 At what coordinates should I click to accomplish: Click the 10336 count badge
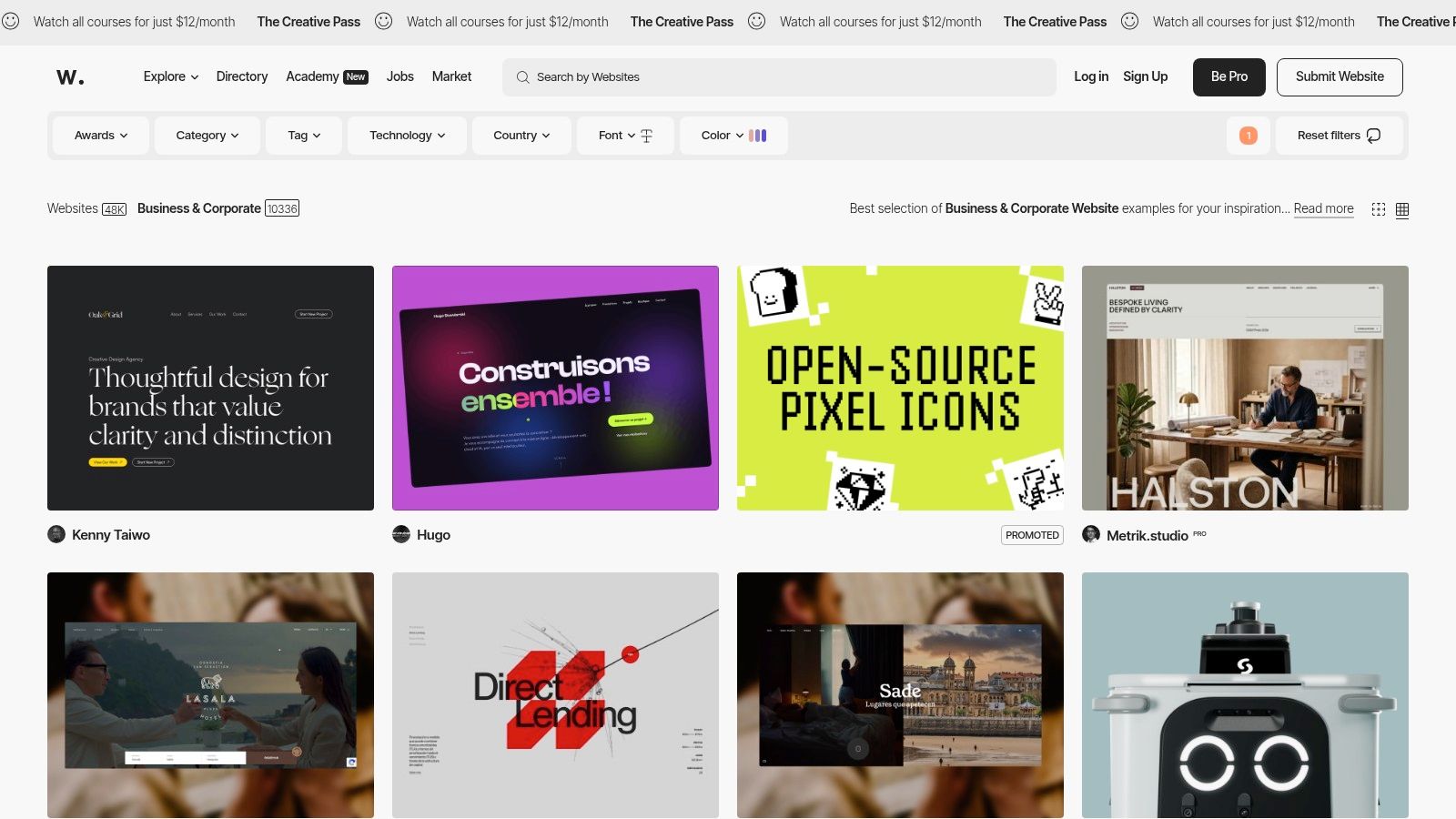click(x=282, y=208)
